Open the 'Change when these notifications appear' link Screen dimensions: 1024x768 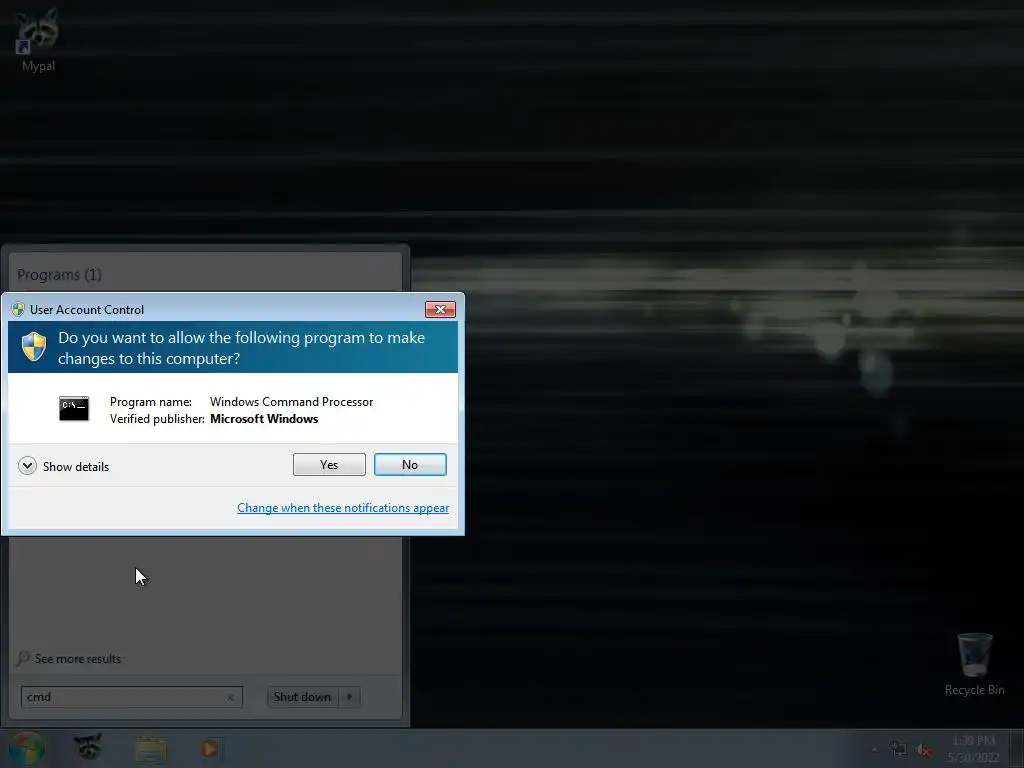pos(343,507)
